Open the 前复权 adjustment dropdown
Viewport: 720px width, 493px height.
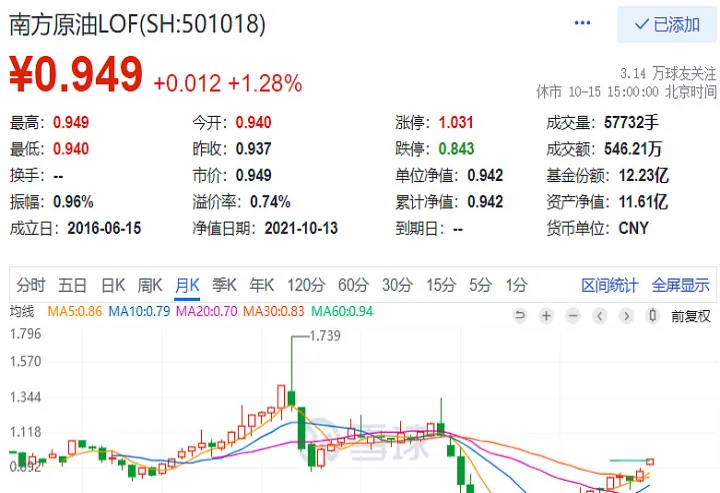[691, 316]
